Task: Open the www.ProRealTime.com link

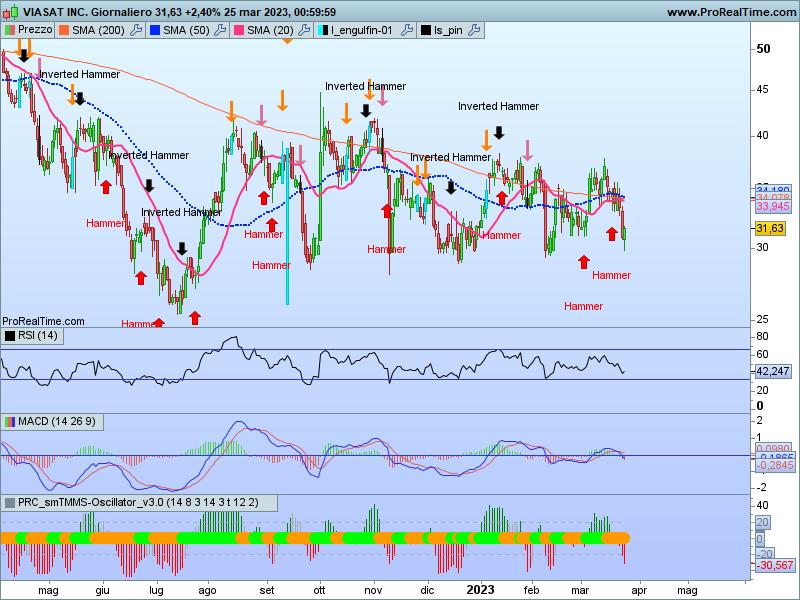Action: (732, 12)
